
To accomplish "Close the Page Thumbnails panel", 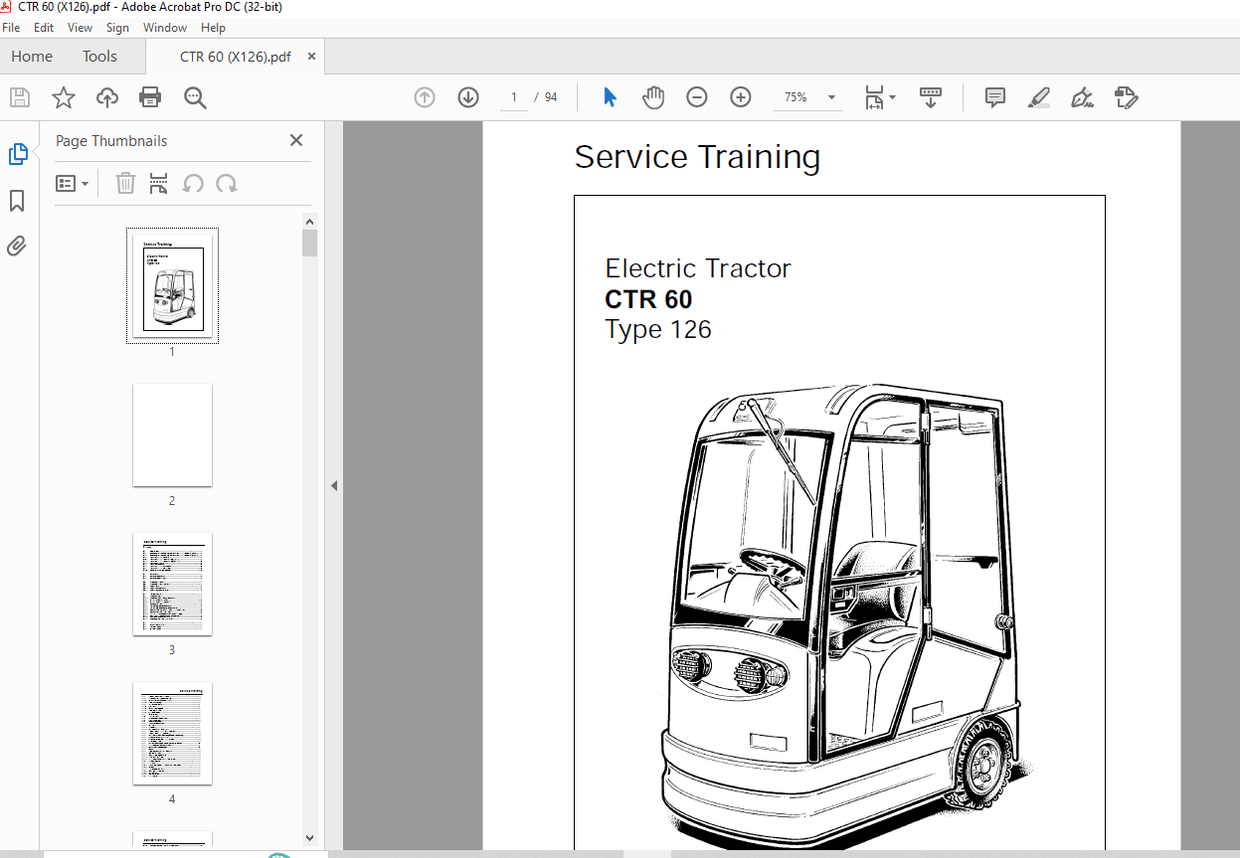I will click(295, 140).
